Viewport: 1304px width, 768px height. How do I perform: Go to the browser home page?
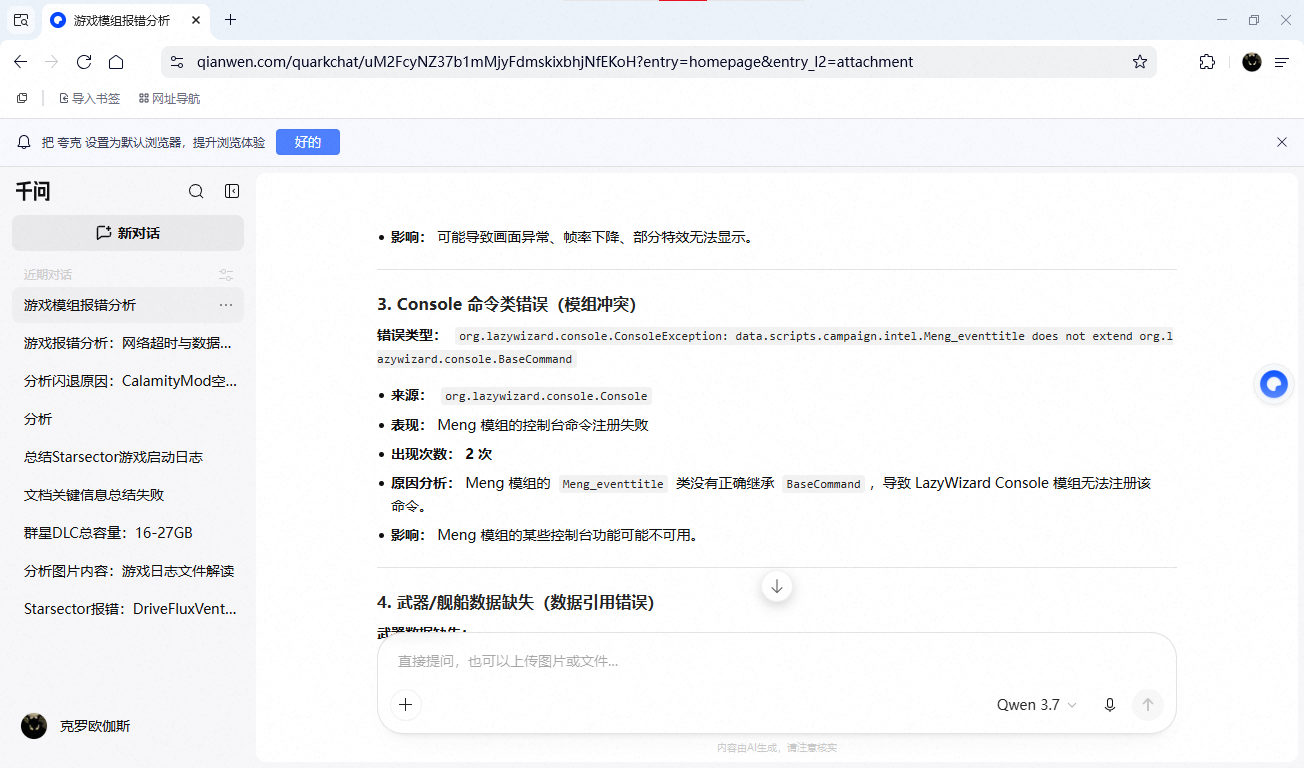tap(116, 62)
